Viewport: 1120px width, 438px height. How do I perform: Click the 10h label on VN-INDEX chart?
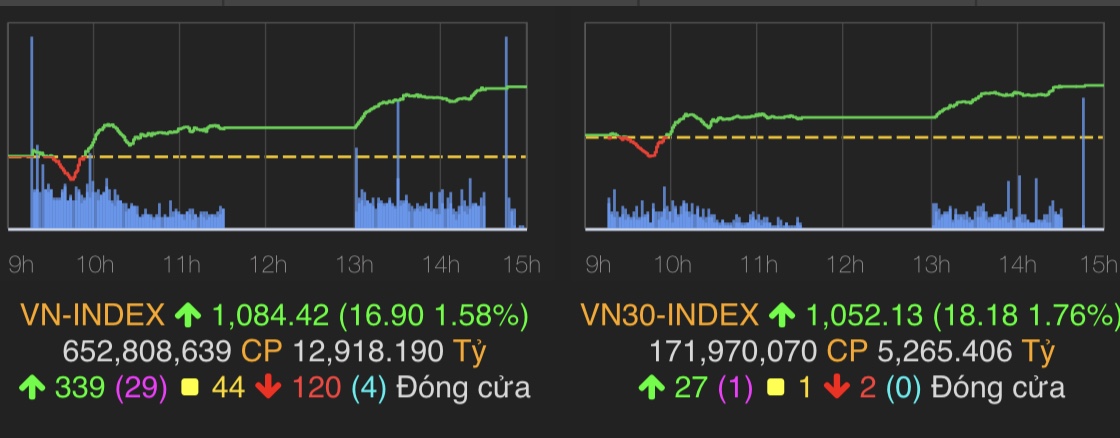pyautogui.click(x=95, y=266)
